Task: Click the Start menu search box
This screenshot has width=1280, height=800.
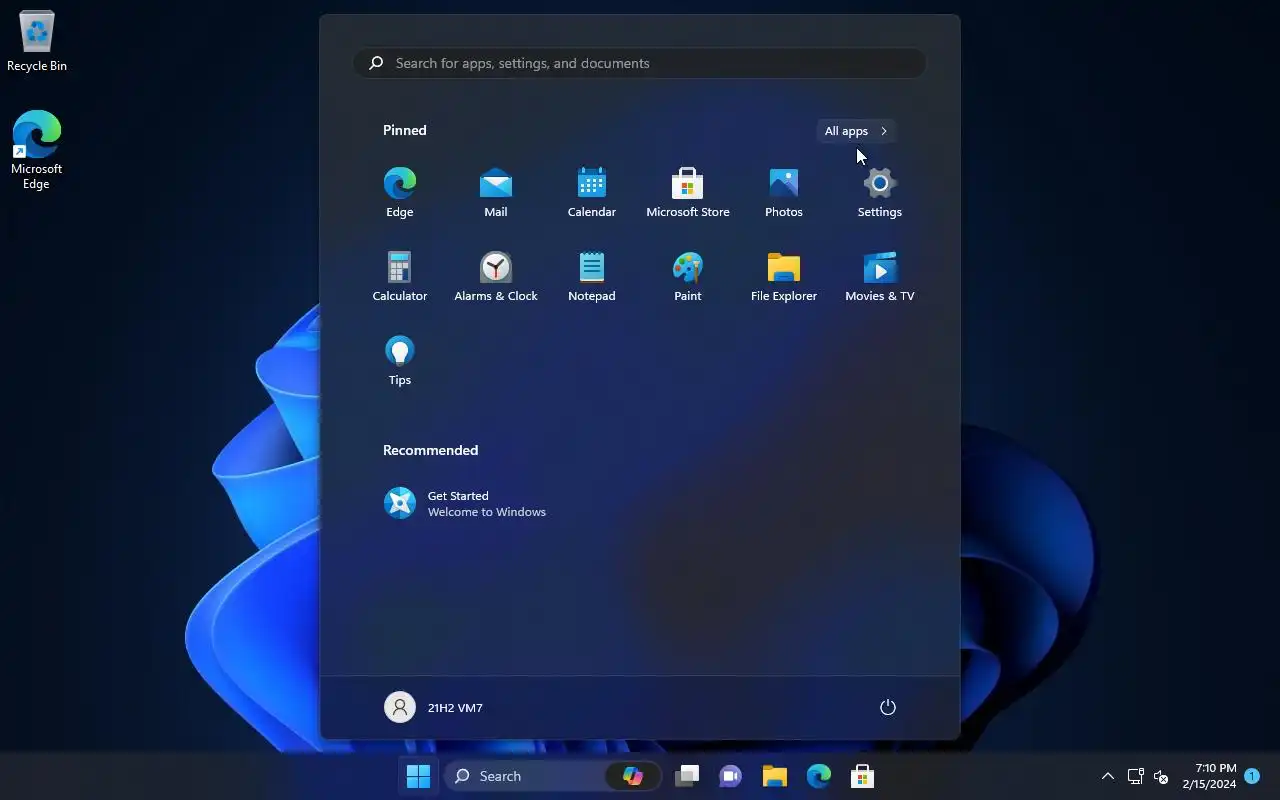Action: (x=639, y=63)
